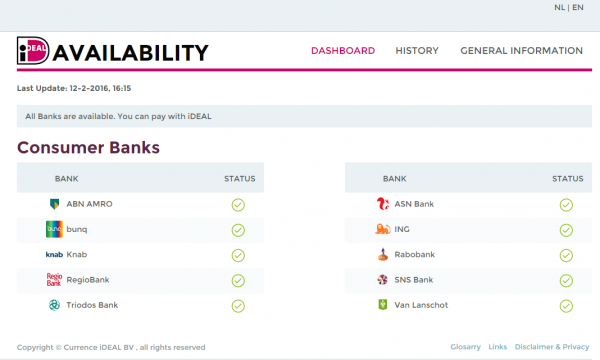
Task: Click the Knab logo icon
Action: click(x=54, y=254)
